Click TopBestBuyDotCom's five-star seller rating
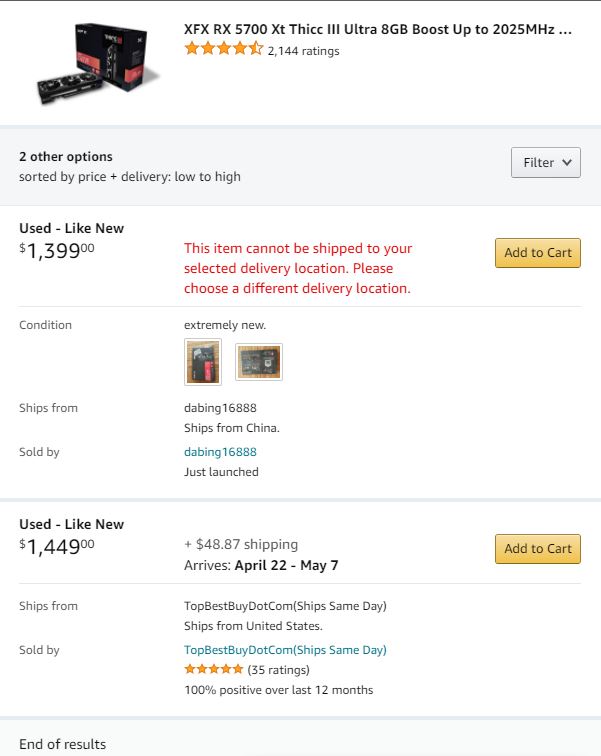This screenshot has height=756, width=601. pyautogui.click(x=213, y=669)
